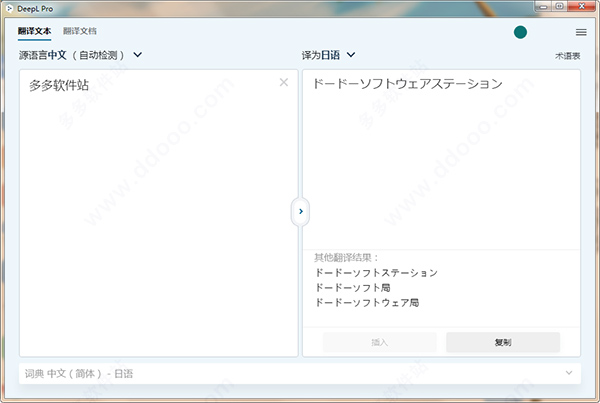Viewport: 600px width, 403px height.
Task: Select alternative ドードーソフトウェア局
Action: pyautogui.click(x=367, y=302)
